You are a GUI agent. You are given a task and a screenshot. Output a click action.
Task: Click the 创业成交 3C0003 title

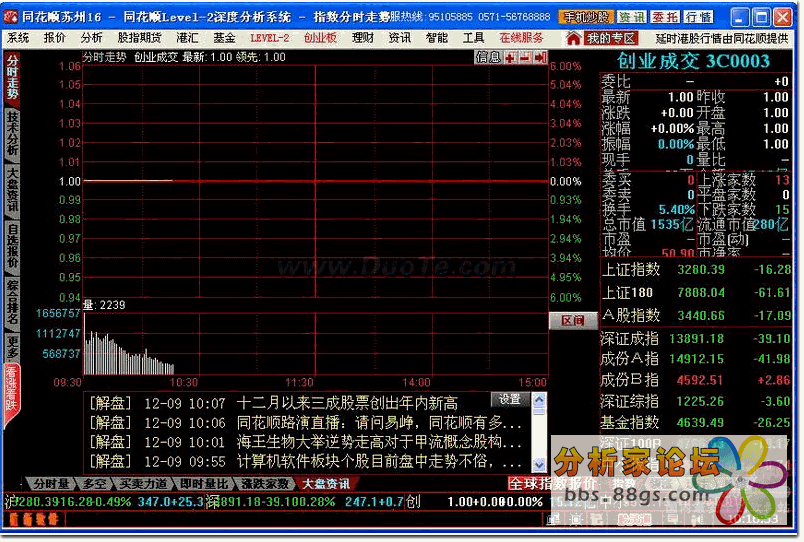click(x=693, y=61)
